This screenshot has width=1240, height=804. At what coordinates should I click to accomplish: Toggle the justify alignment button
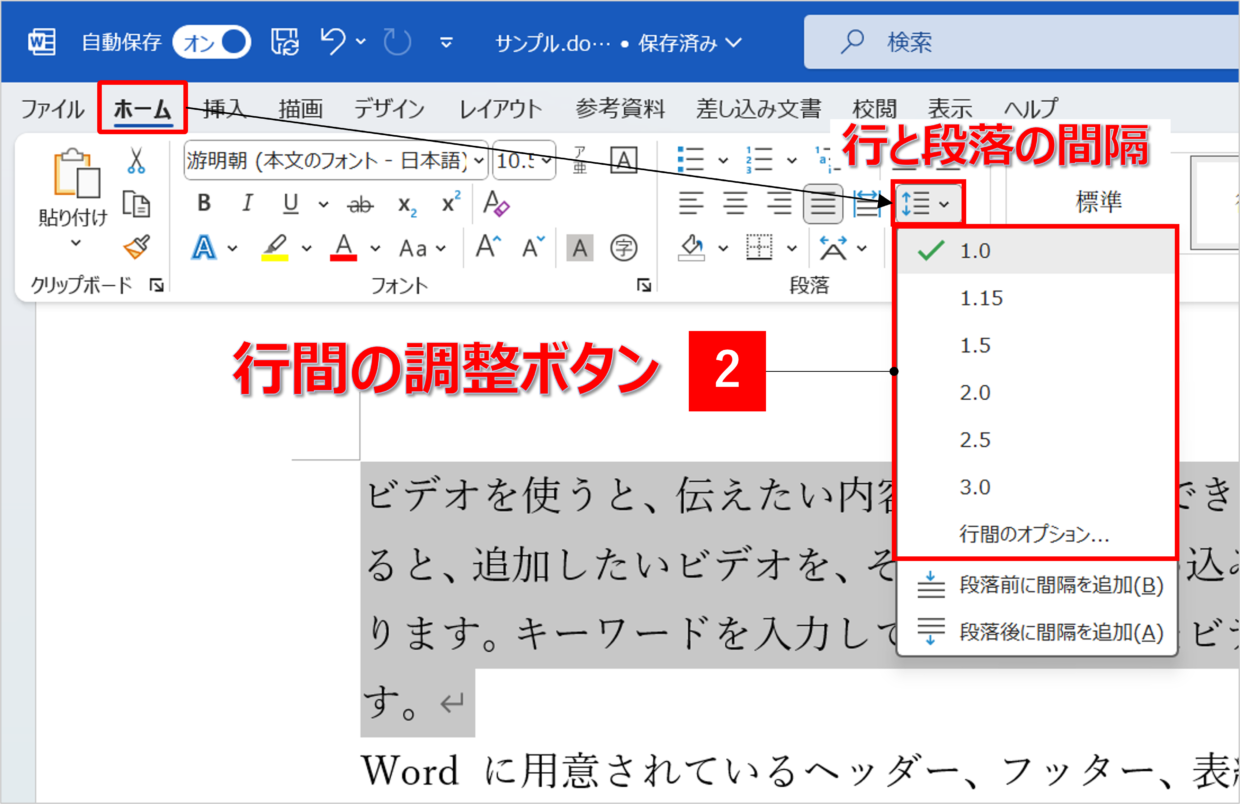[823, 204]
